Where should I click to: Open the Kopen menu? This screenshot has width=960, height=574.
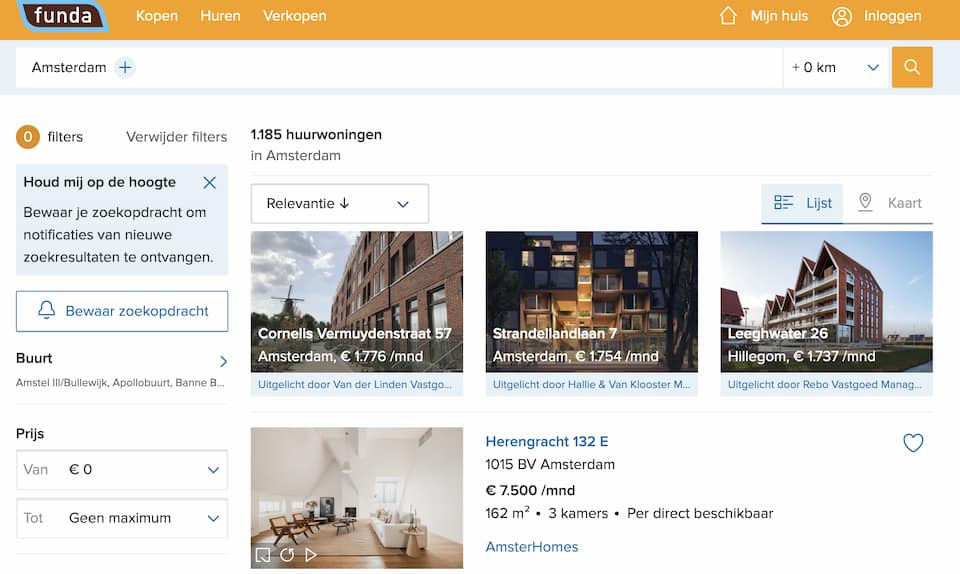point(156,16)
